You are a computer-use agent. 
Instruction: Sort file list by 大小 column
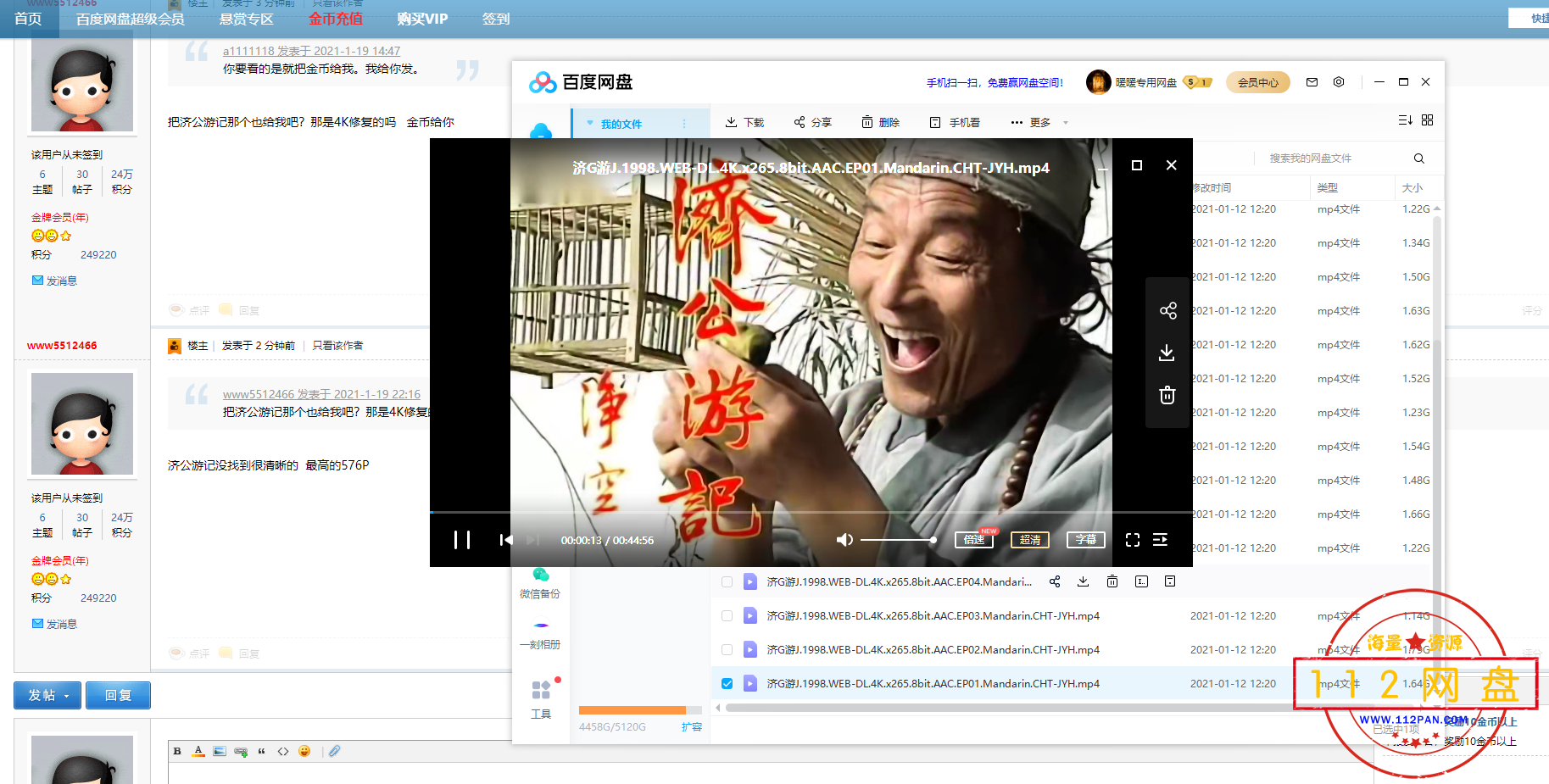coord(1412,188)
